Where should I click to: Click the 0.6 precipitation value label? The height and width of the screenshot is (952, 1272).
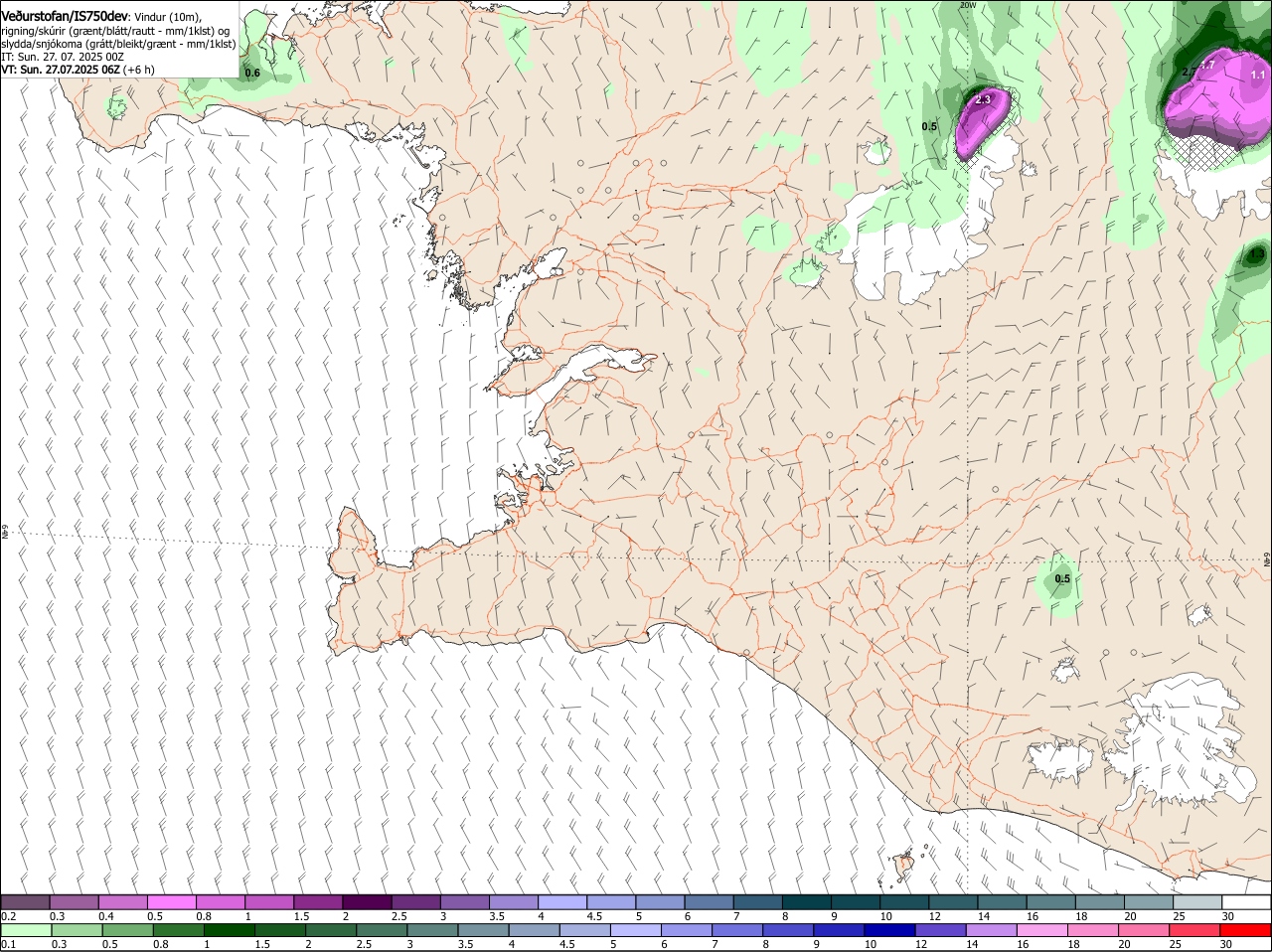coord(252,74)
